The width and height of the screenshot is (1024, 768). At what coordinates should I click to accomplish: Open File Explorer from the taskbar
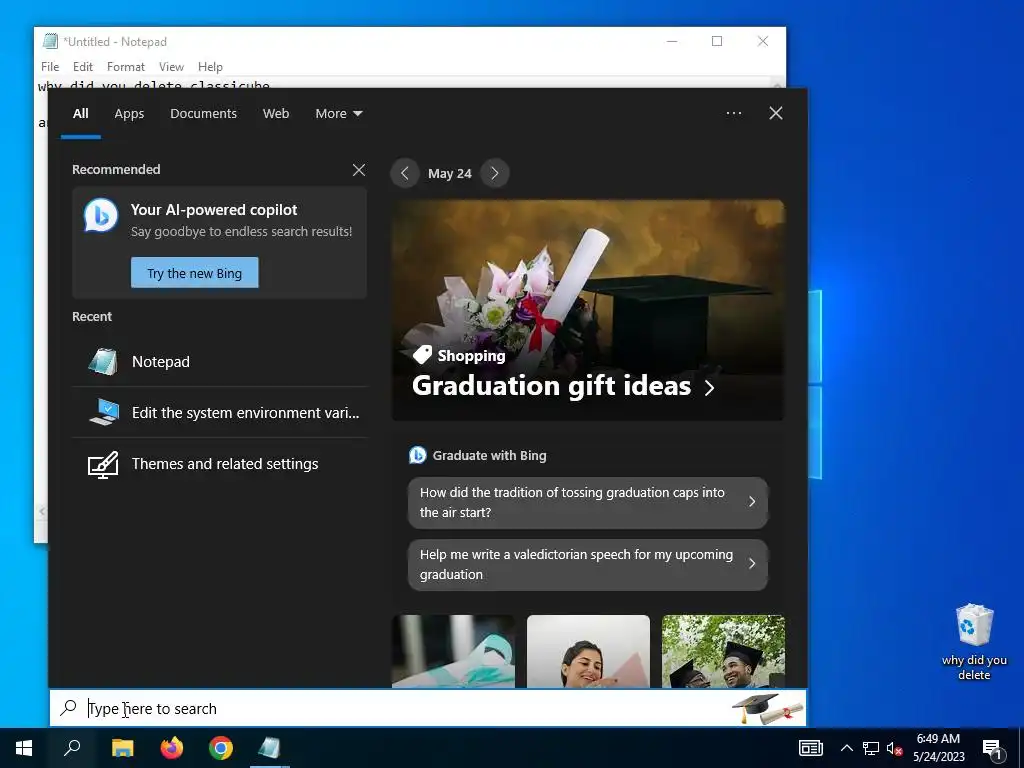pos(122,748)
